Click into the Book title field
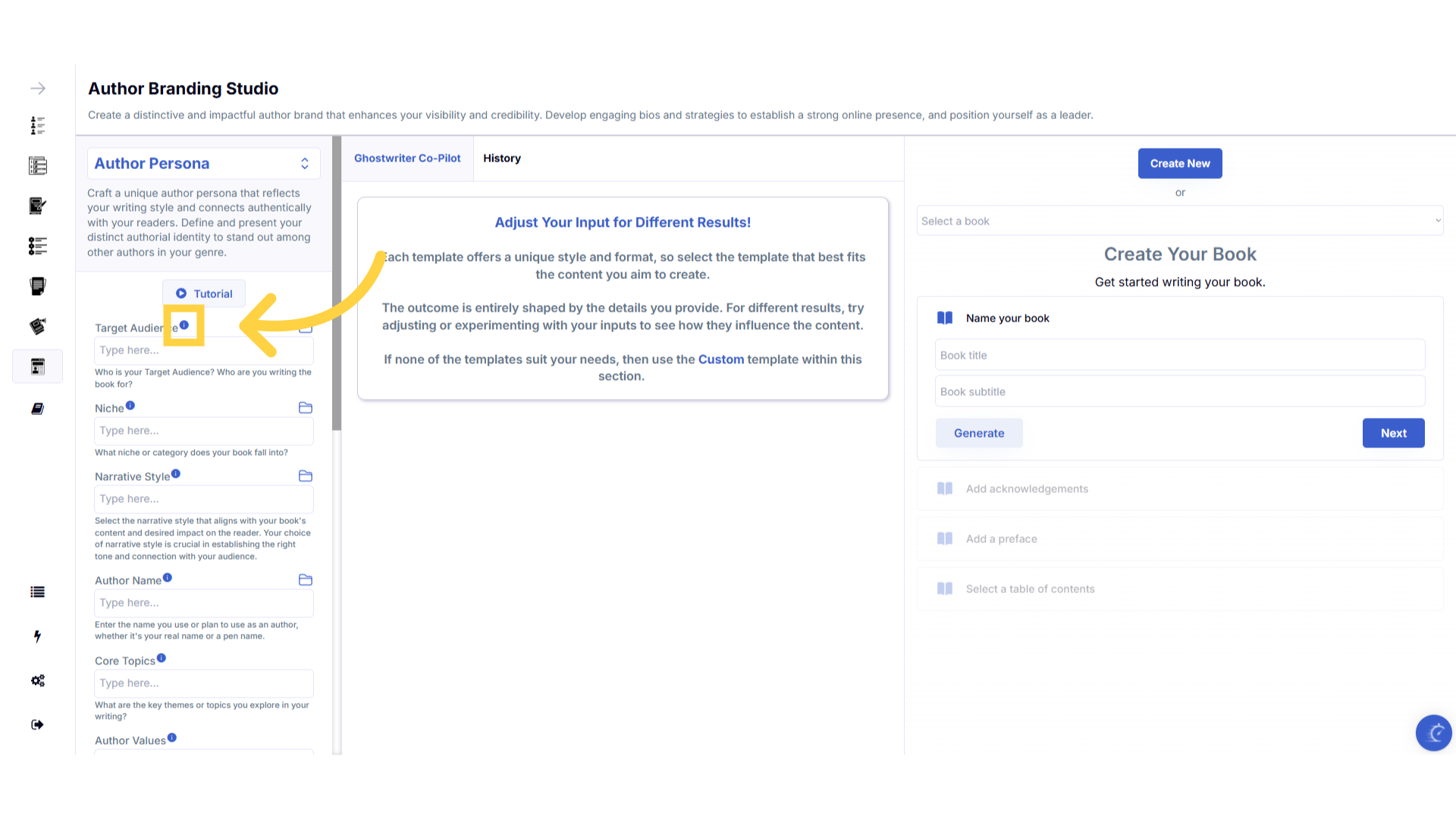Image resolution: width=1456 pixels, height=819 pixels. [1179, 356]
